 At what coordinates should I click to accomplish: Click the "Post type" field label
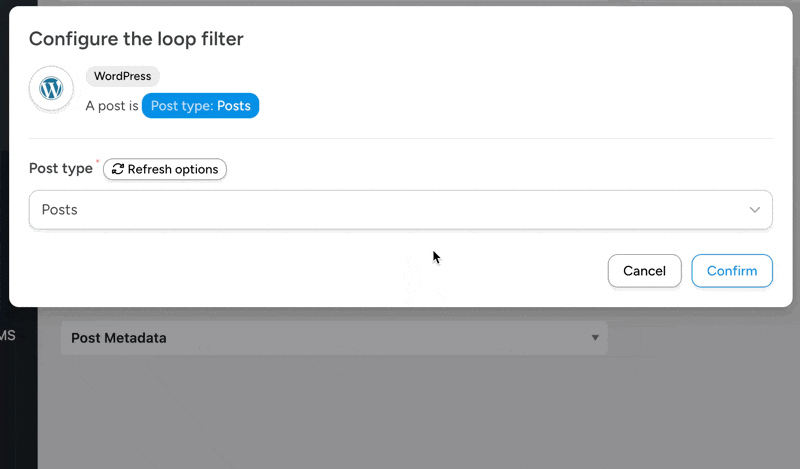click(61, 169)
